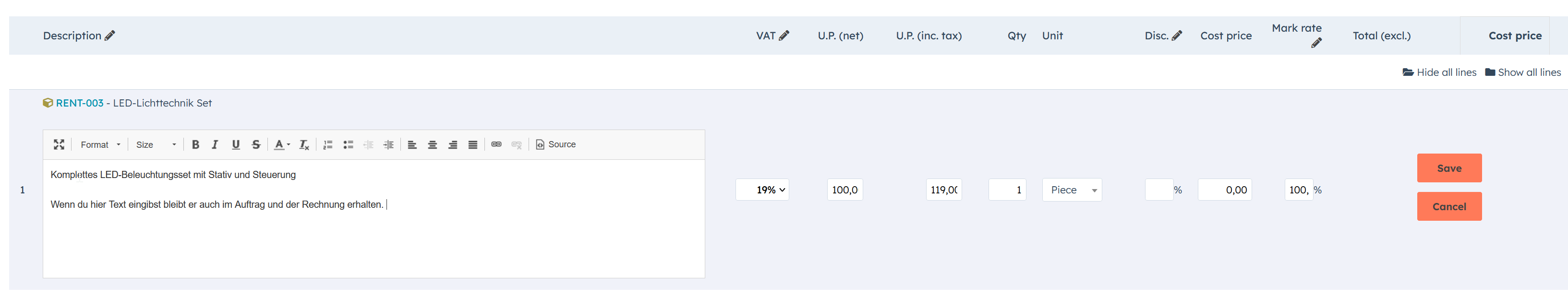Apply strikethrough formatting
This screenshot has height=298, width=1568.
(x=255, y=144)
